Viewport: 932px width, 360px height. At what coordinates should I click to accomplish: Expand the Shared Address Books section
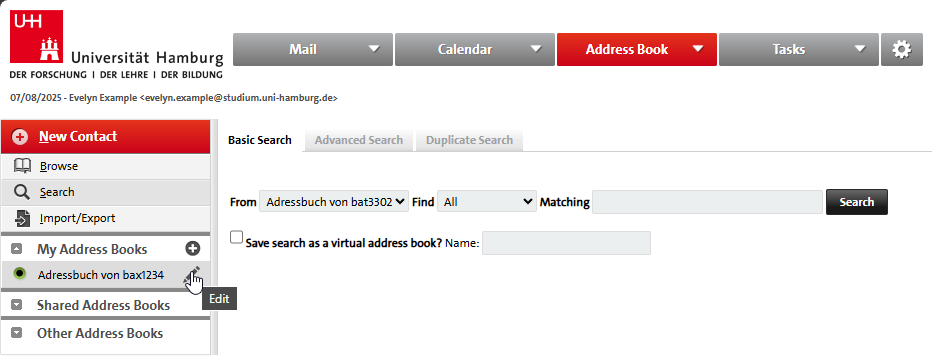[17, 305]
